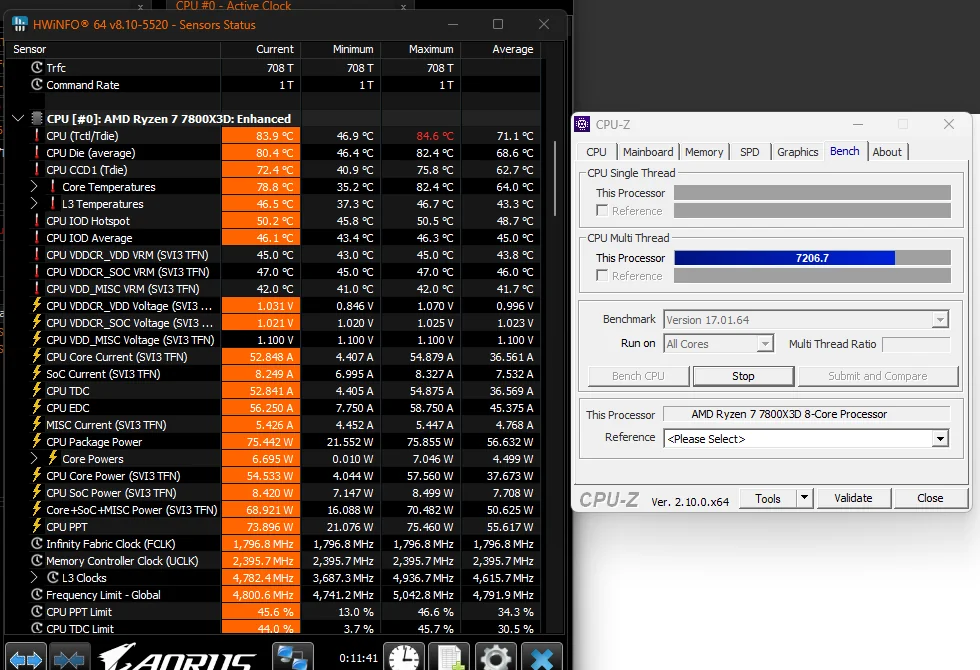Viewport: 980px width, 670px height.
Task: Click the HWiNFO title bar icon
Action: pos(18,24)
